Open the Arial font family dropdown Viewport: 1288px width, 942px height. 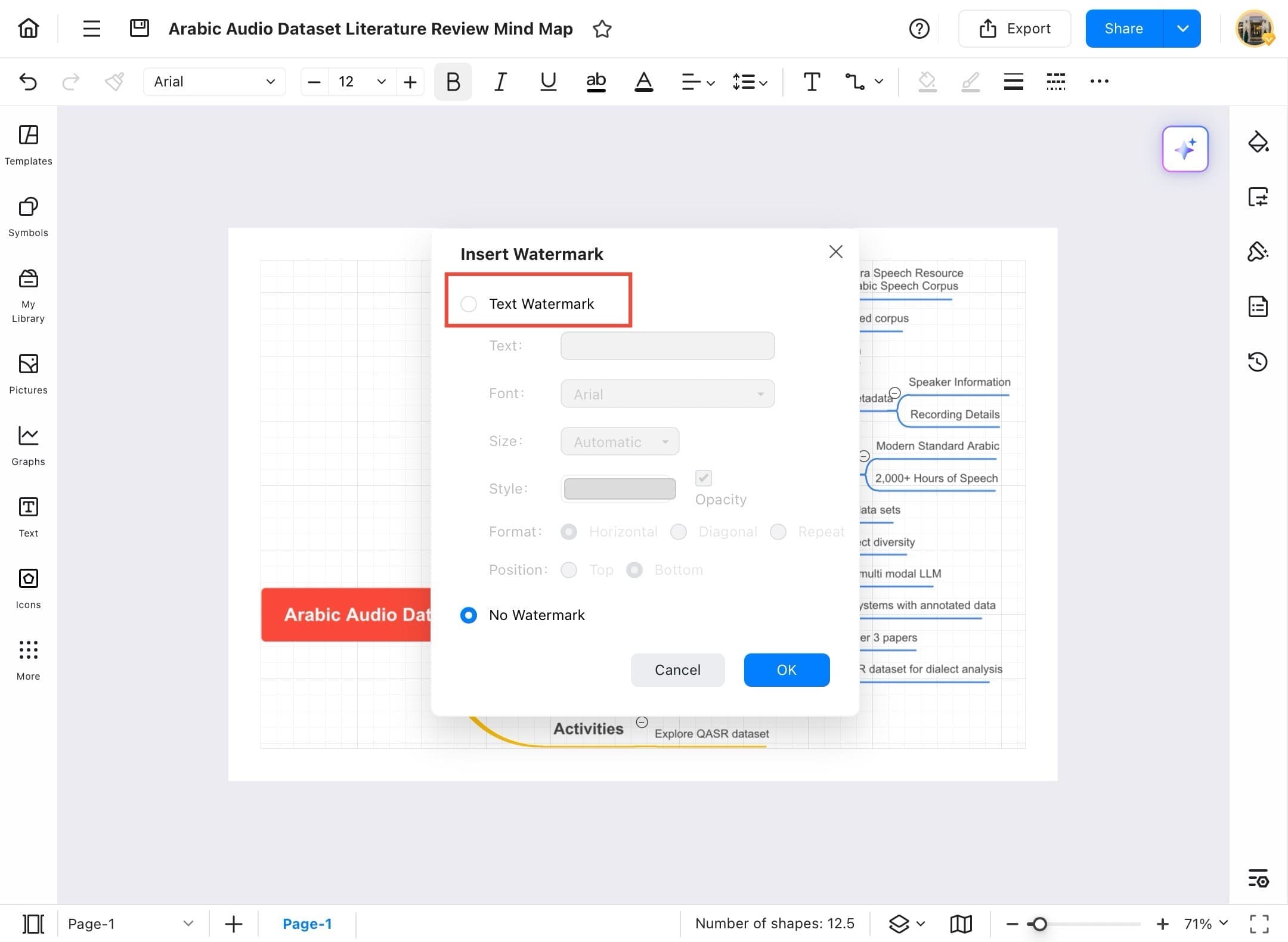(x=215, y=82)
